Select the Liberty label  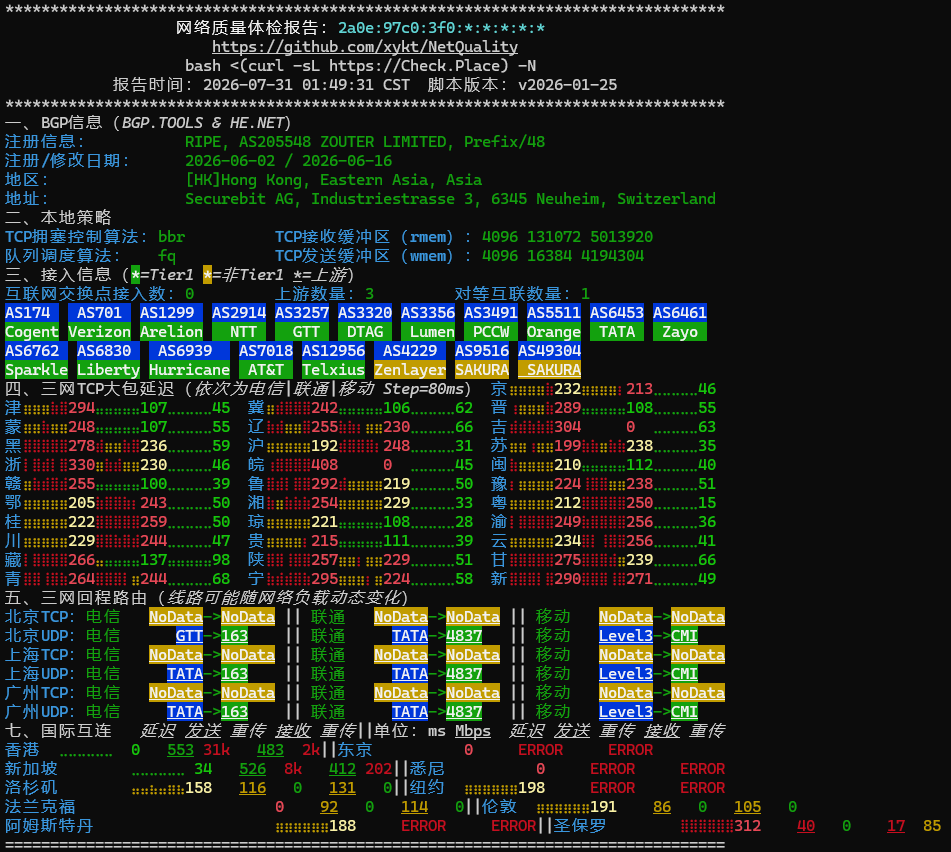click(x=108, y=370)
